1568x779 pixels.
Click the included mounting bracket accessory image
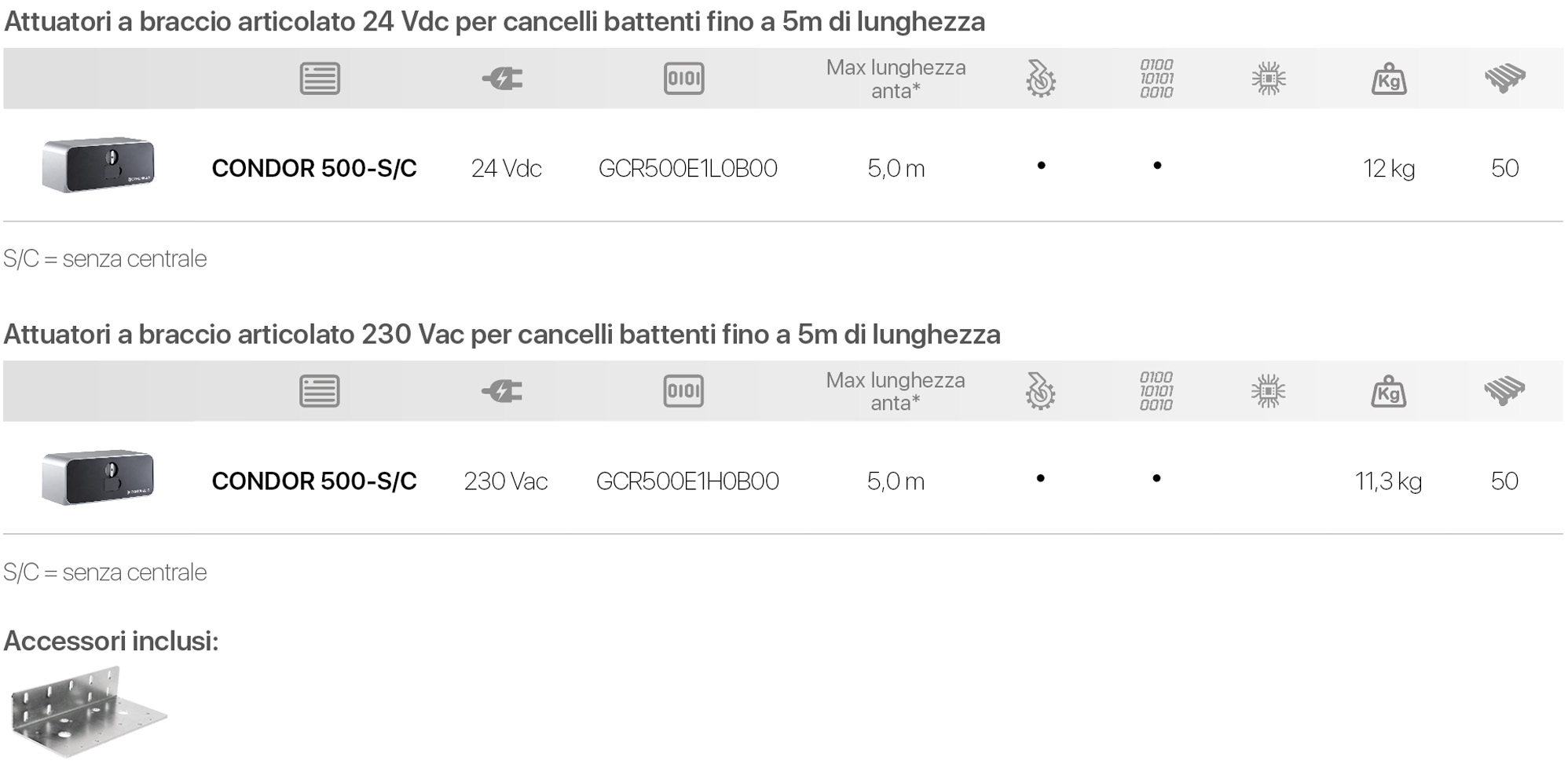(x=88, y=712)
